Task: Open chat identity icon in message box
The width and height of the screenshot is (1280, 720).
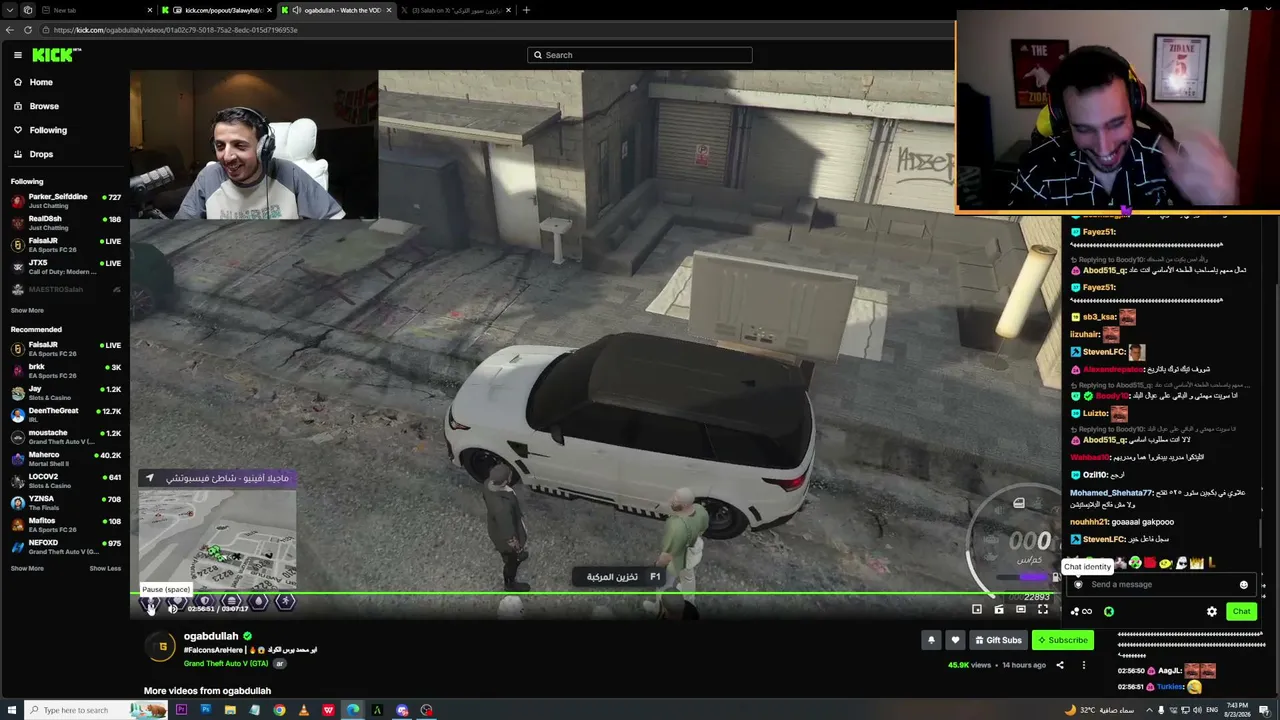Action: point(1078,585)
